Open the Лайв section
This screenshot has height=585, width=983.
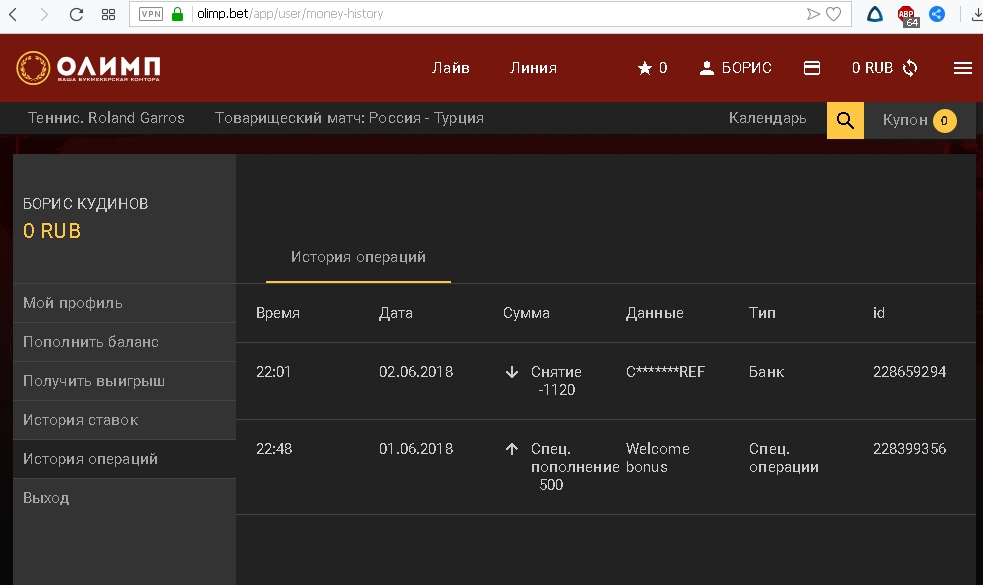(x=450, y=68)
